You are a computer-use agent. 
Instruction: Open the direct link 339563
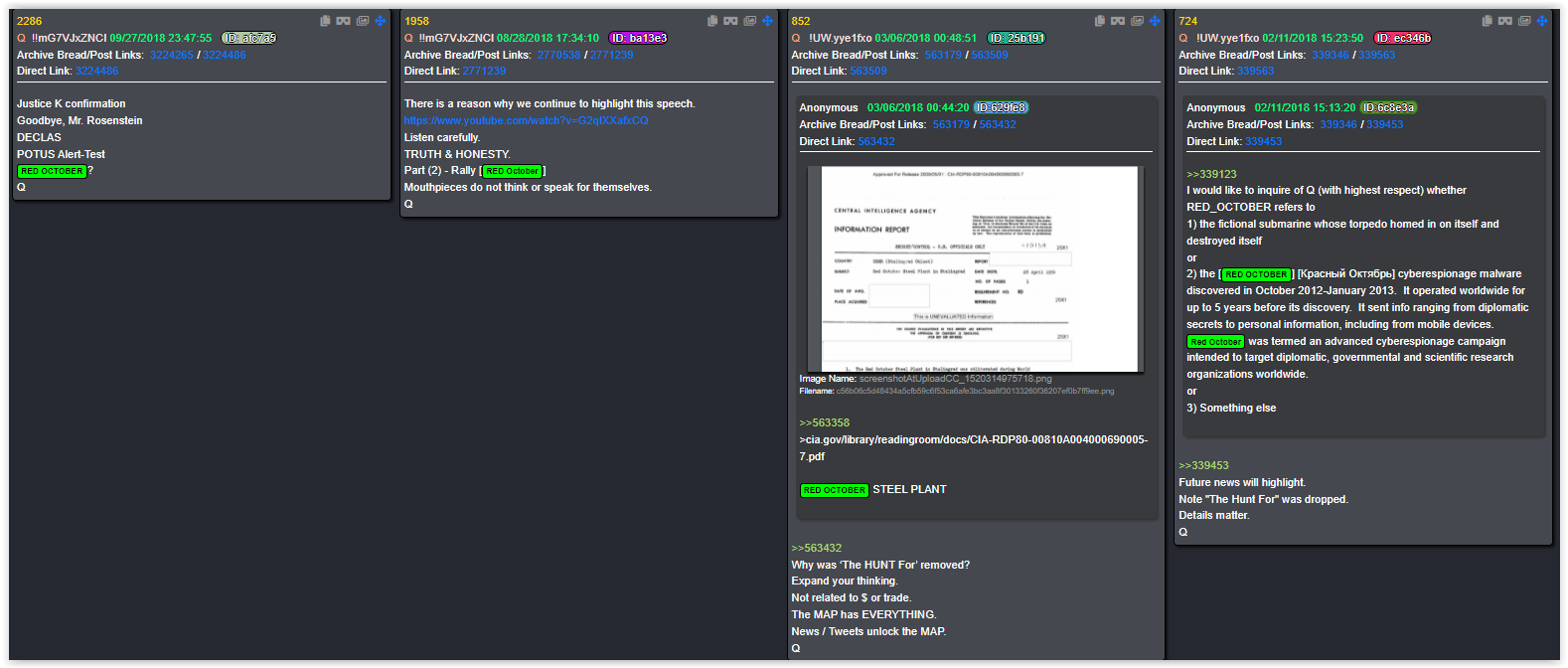1256,71
